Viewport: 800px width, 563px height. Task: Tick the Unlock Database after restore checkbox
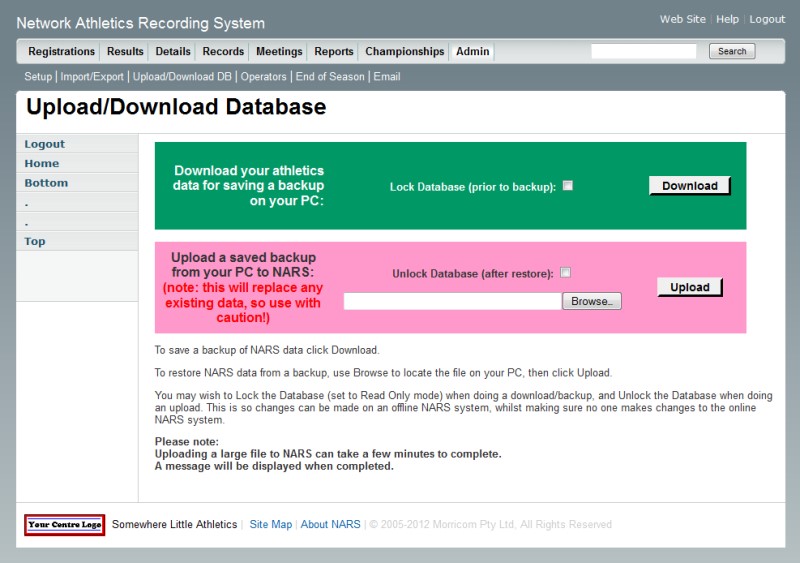565,272
